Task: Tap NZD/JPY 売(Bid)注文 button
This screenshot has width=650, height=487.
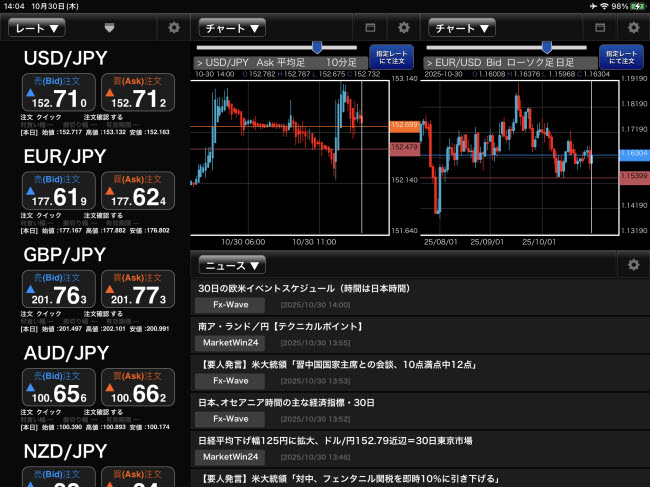Action: (x=59, y=477)
